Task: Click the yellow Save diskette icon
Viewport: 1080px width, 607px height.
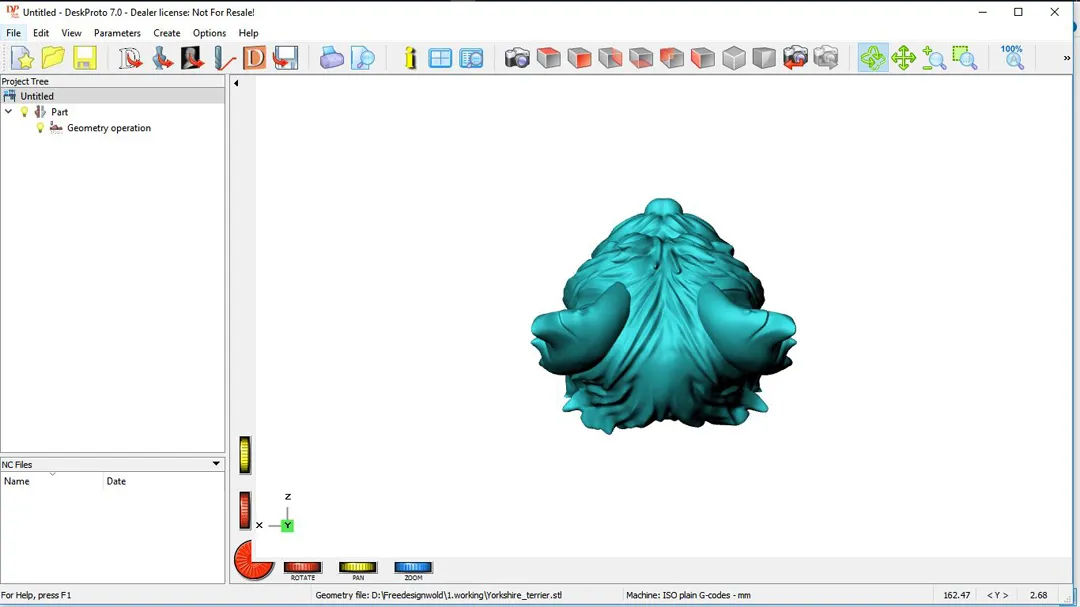Action: pyautogui.click(x=85, y=58)
